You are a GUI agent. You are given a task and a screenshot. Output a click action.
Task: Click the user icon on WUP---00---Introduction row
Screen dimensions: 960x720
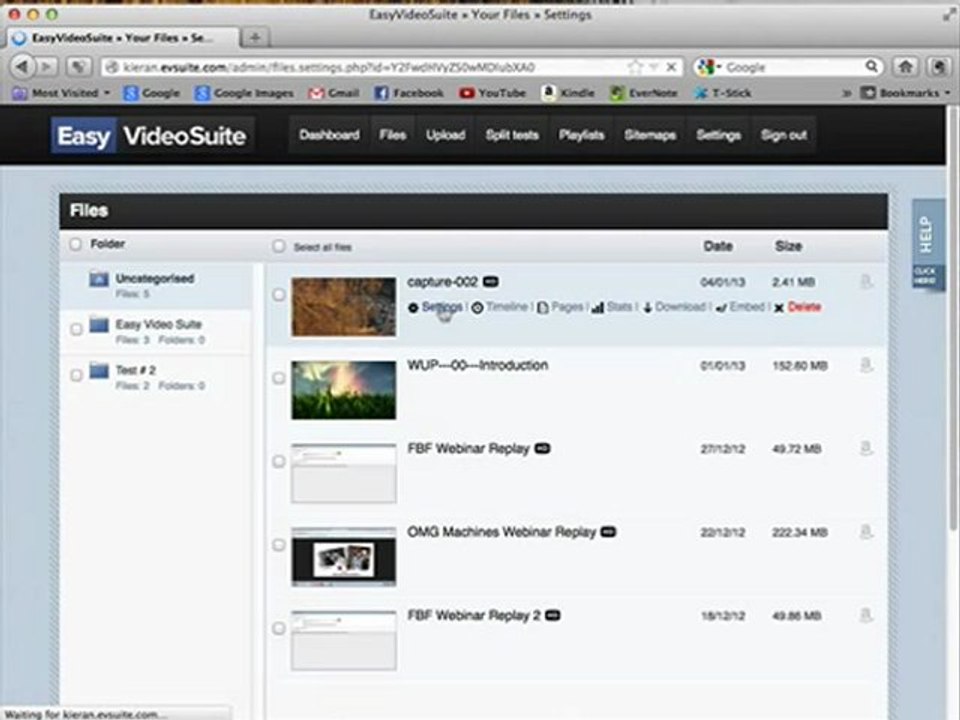point(866,366)
